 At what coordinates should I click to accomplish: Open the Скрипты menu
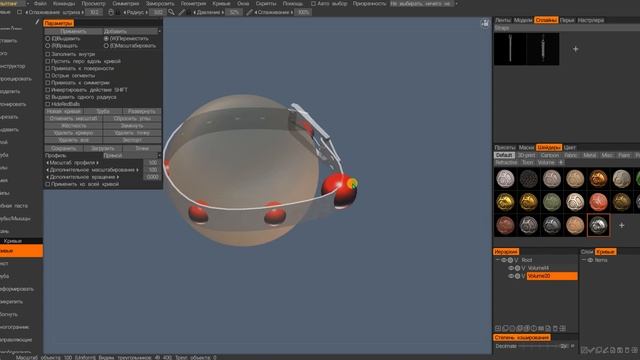point(266,4)
